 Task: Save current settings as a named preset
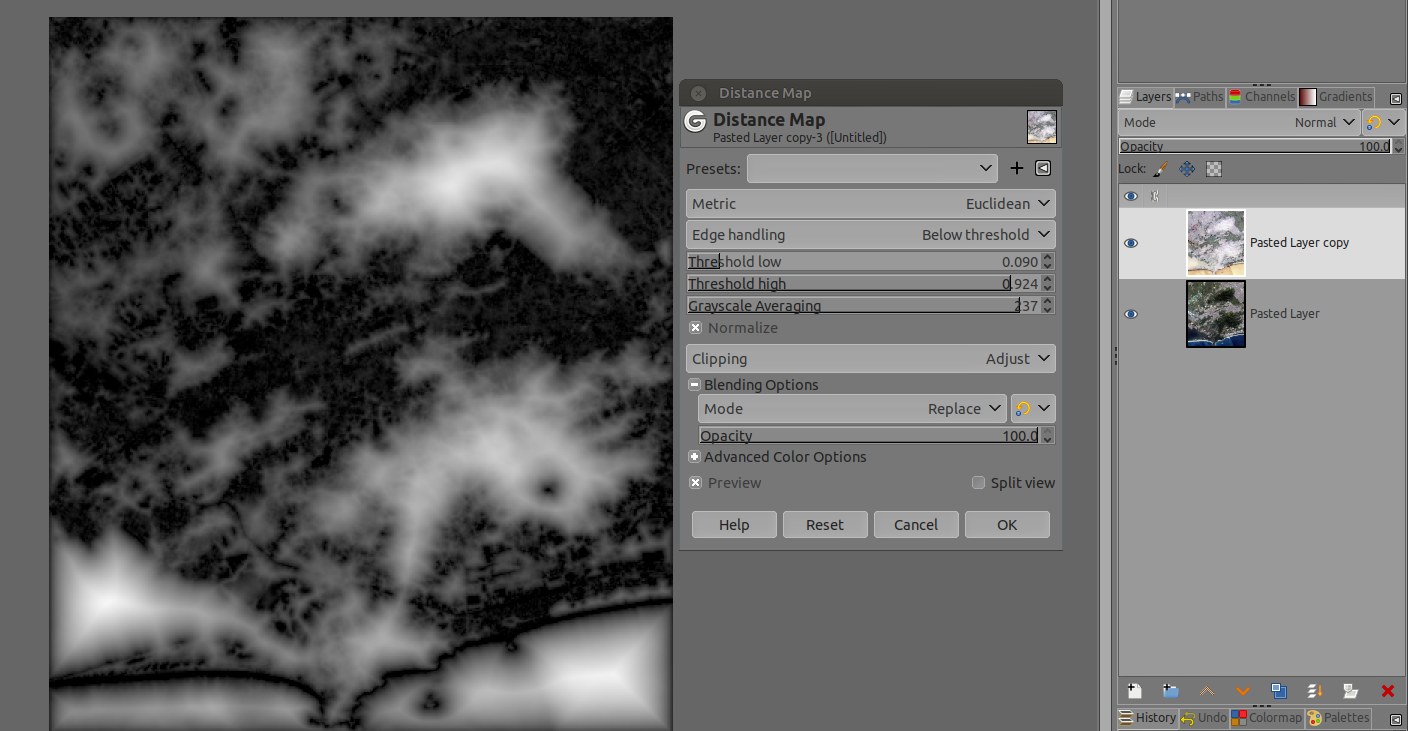point(1017,168)
